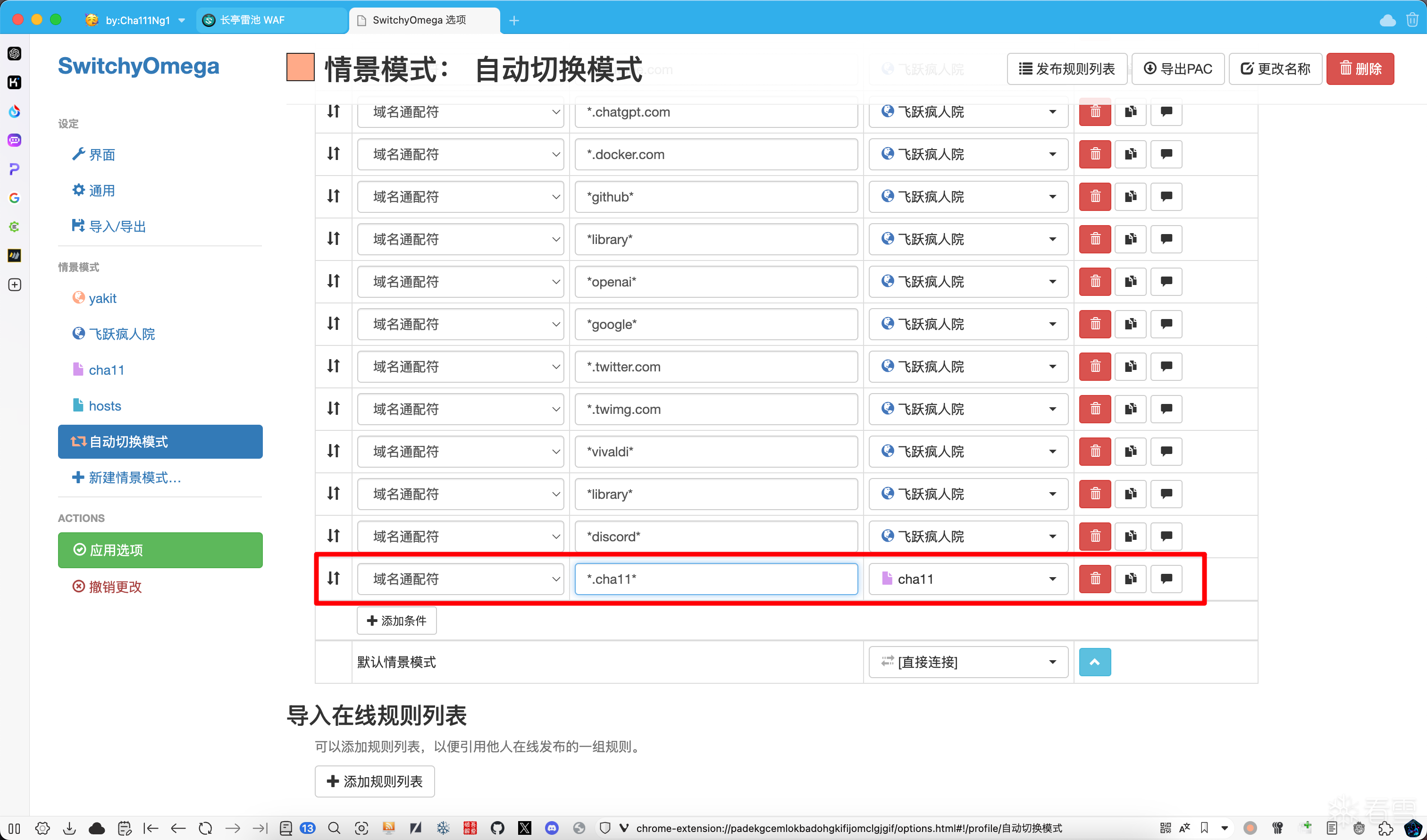Go back with the left arrow icon

pyautogui.click(x=178, y=828)
